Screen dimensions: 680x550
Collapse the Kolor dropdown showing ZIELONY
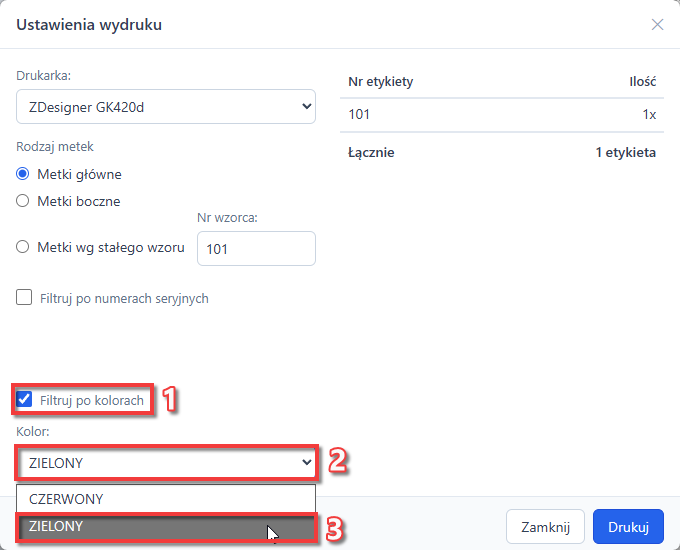pos(166,463)
